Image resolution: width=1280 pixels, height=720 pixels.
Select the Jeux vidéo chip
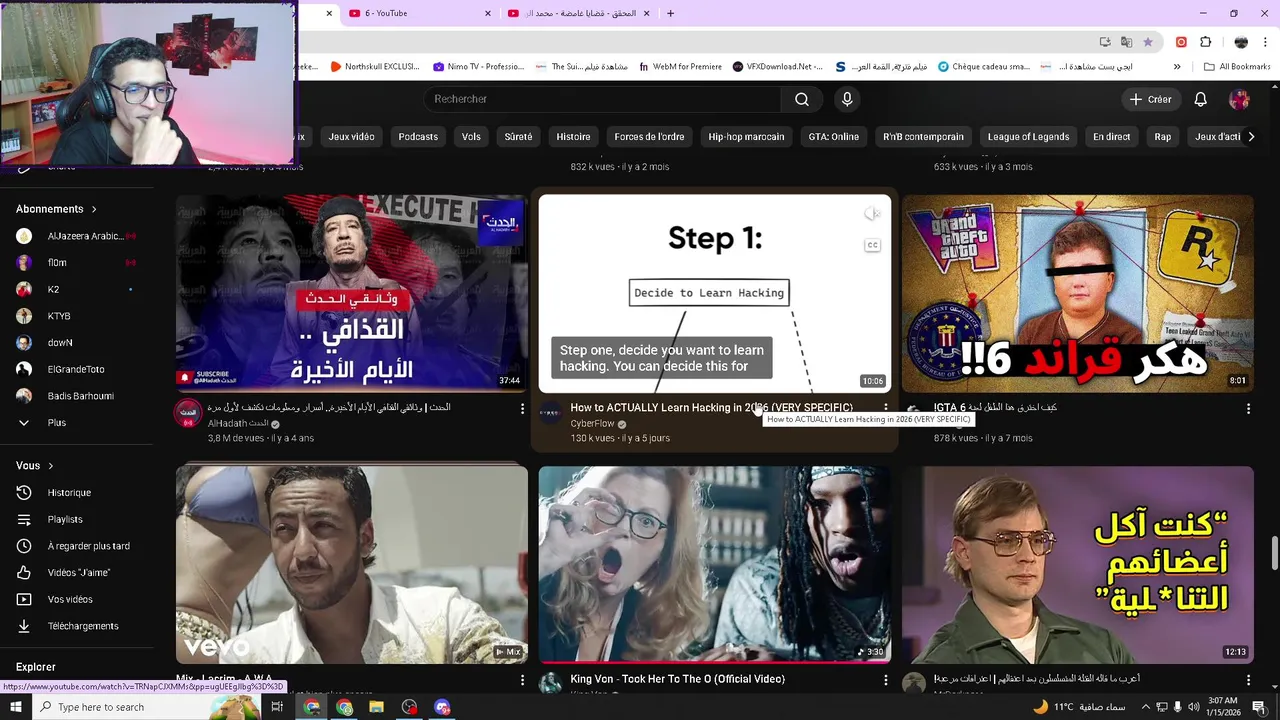[351, 137]
